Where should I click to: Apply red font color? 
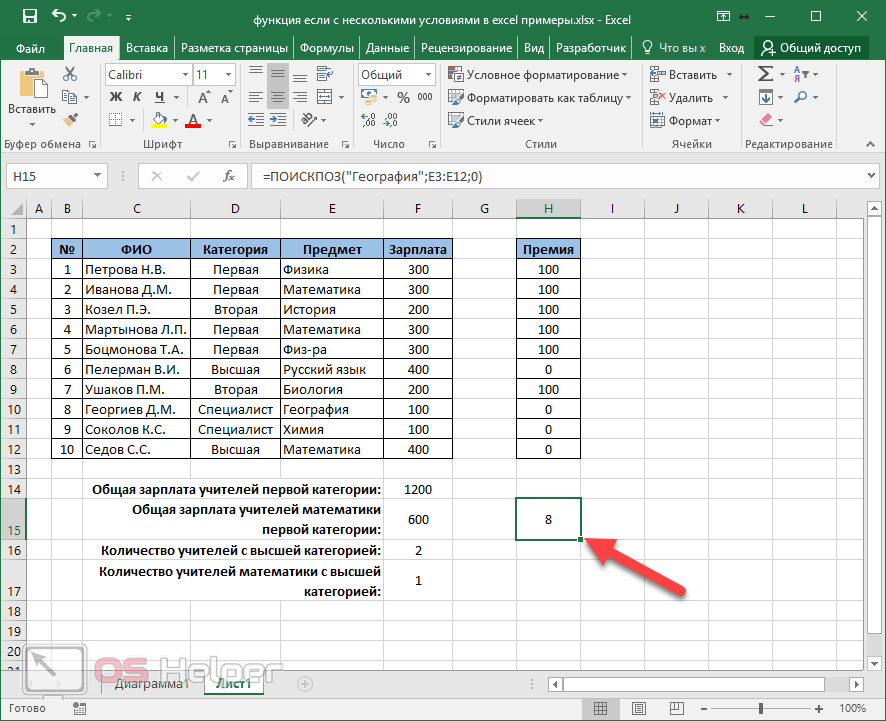point(193,120)
